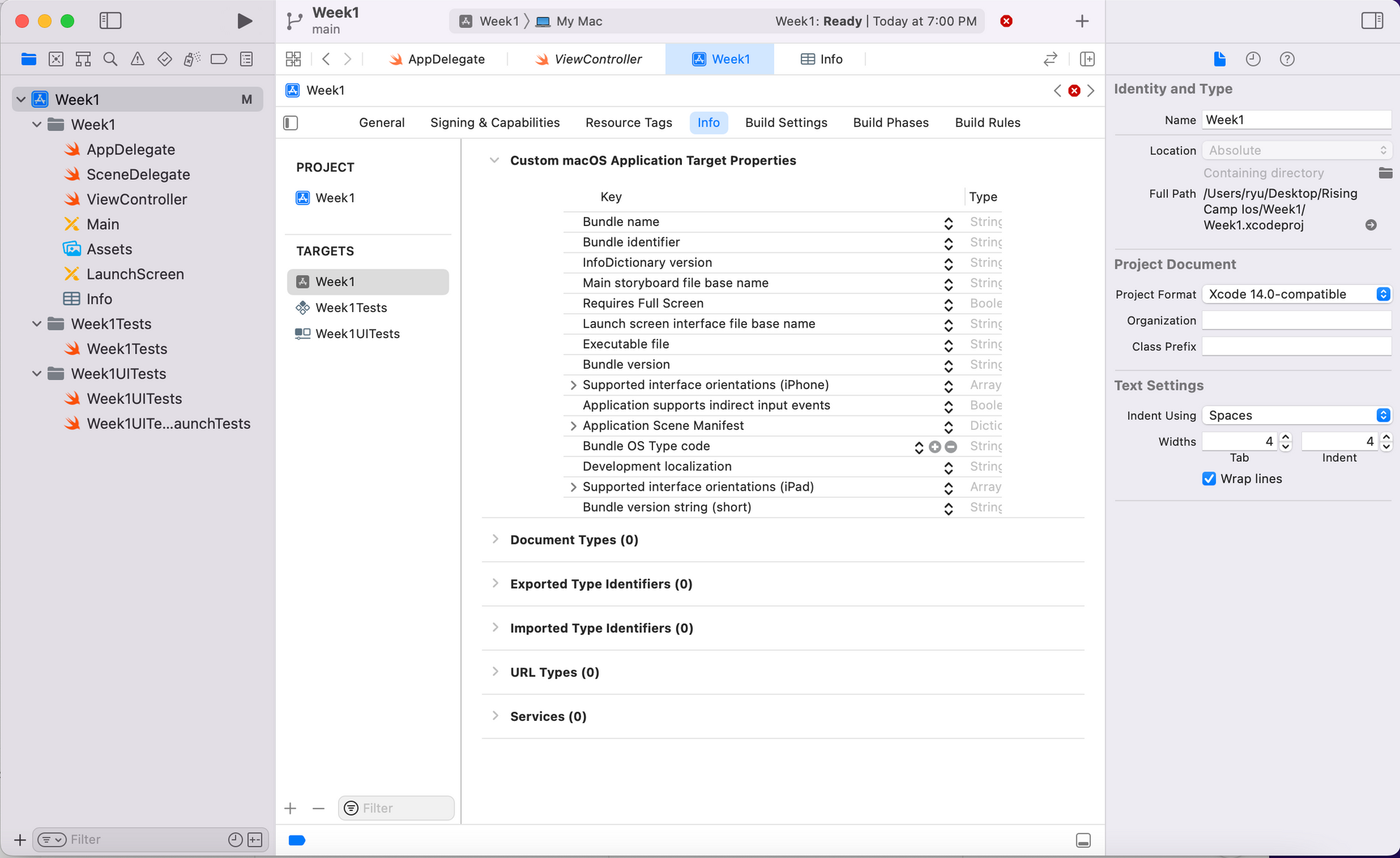1400x858 pixels.
Task: Click the Organization input field
Action: point(1297,321)
